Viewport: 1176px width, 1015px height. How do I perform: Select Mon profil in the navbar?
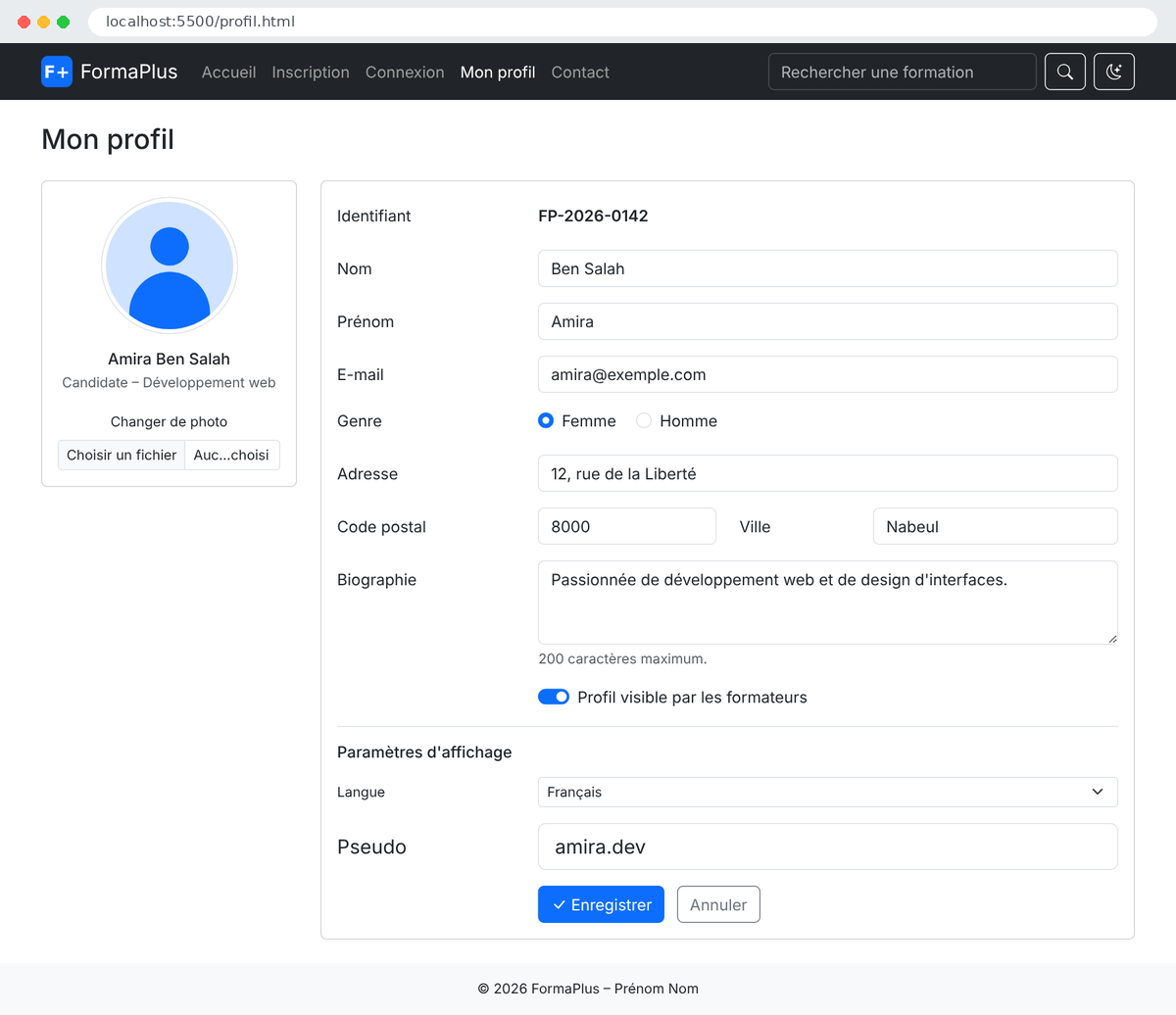click(498, 72)
